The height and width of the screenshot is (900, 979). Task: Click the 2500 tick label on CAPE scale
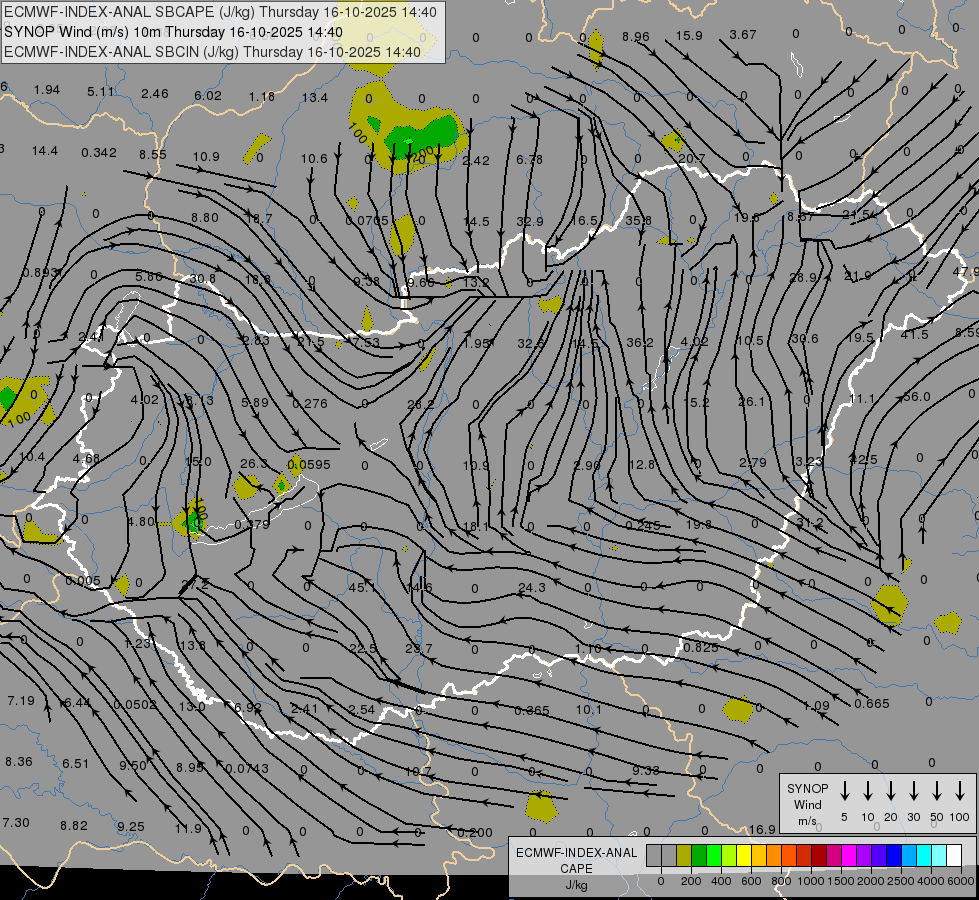pos(901,881)
